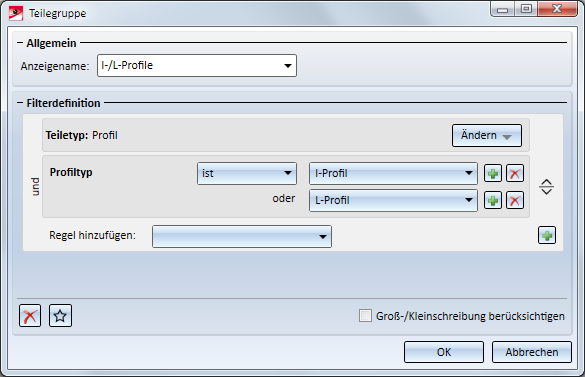The width and height of the screenshot is (585, 377).
Task: Click the Abbrechen button
Action: click(x=532, y=352)
